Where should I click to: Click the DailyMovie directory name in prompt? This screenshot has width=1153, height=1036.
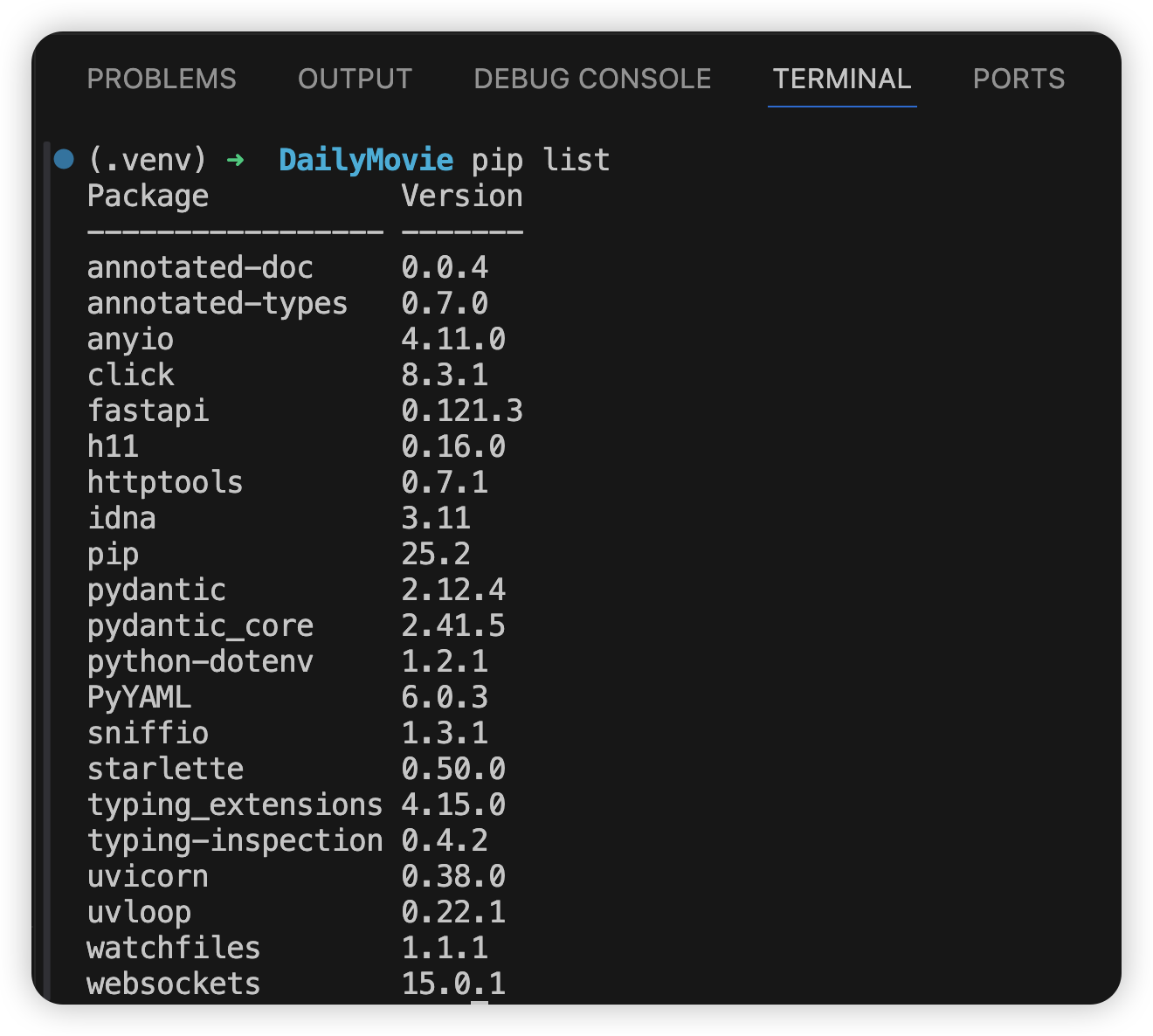coord(365,160)
